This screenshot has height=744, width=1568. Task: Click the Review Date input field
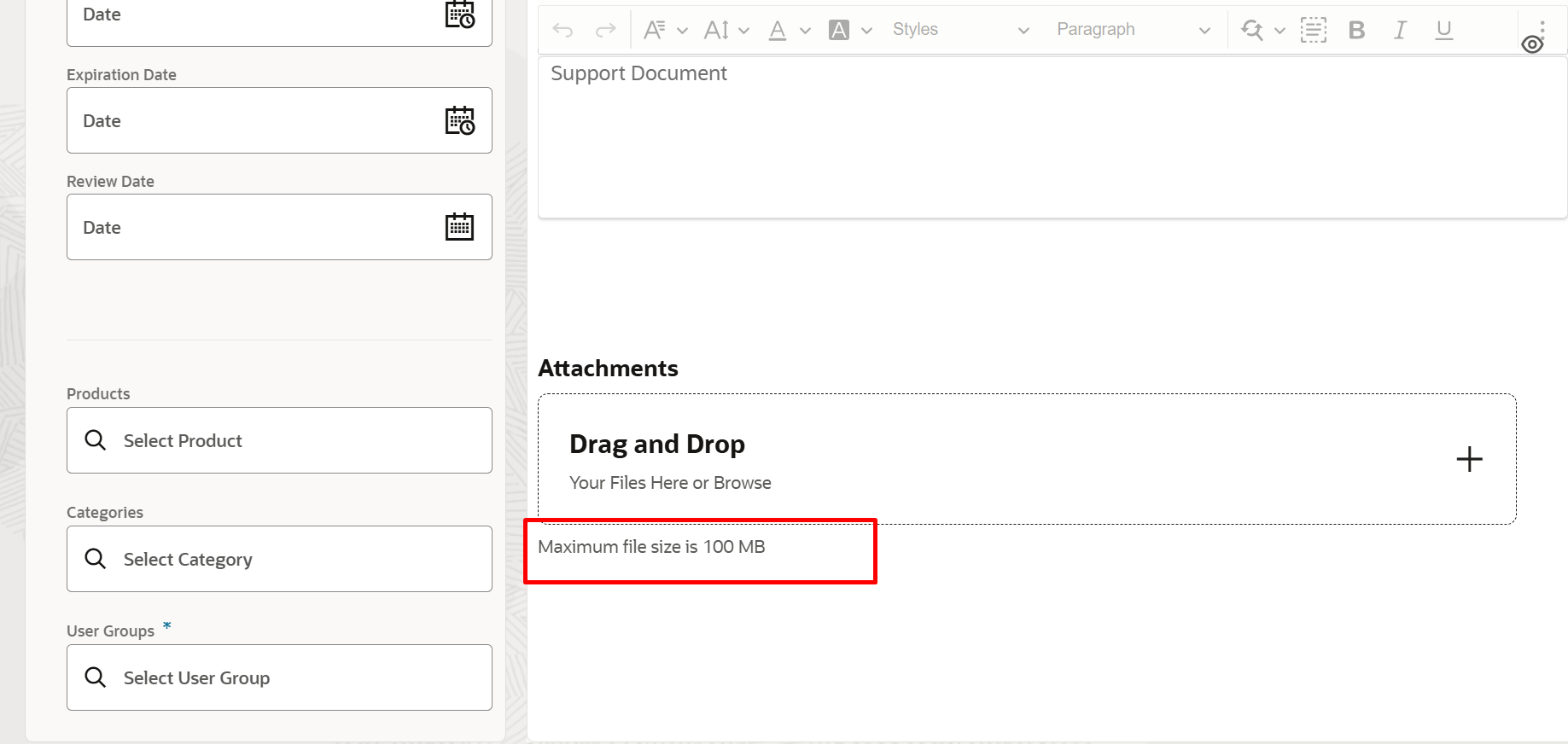click(279, 227)
